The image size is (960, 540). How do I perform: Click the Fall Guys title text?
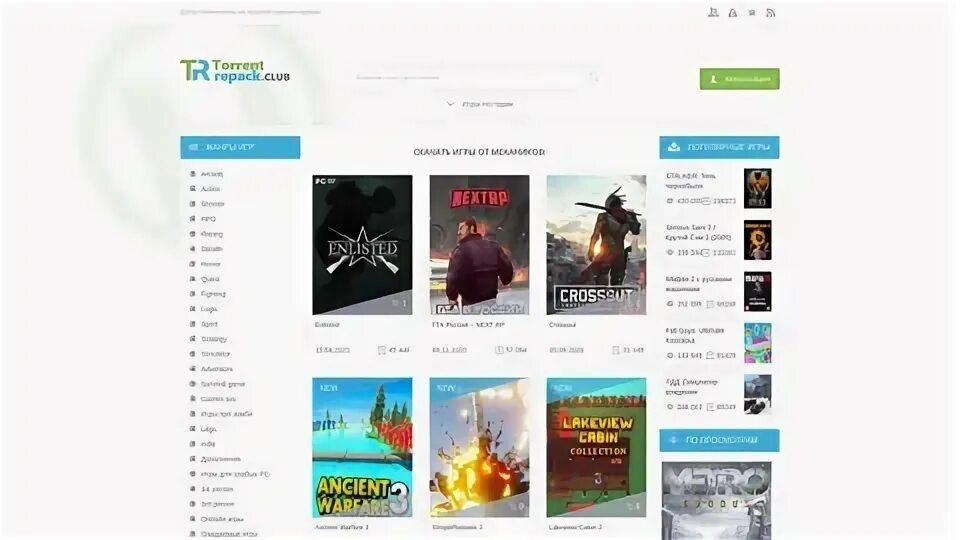pos(695,335)
